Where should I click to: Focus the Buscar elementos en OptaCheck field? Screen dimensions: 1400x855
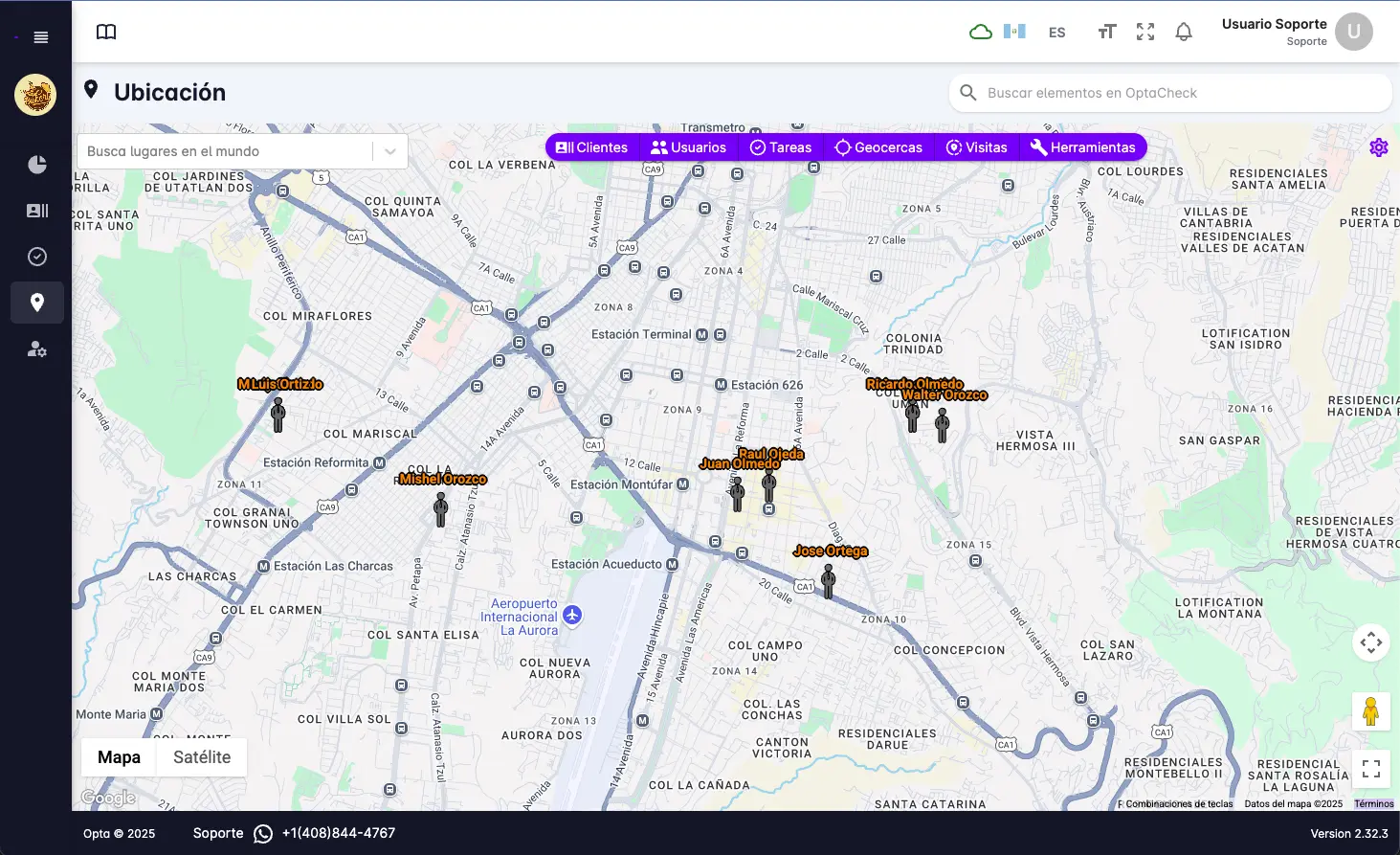tap(1170, 93)
